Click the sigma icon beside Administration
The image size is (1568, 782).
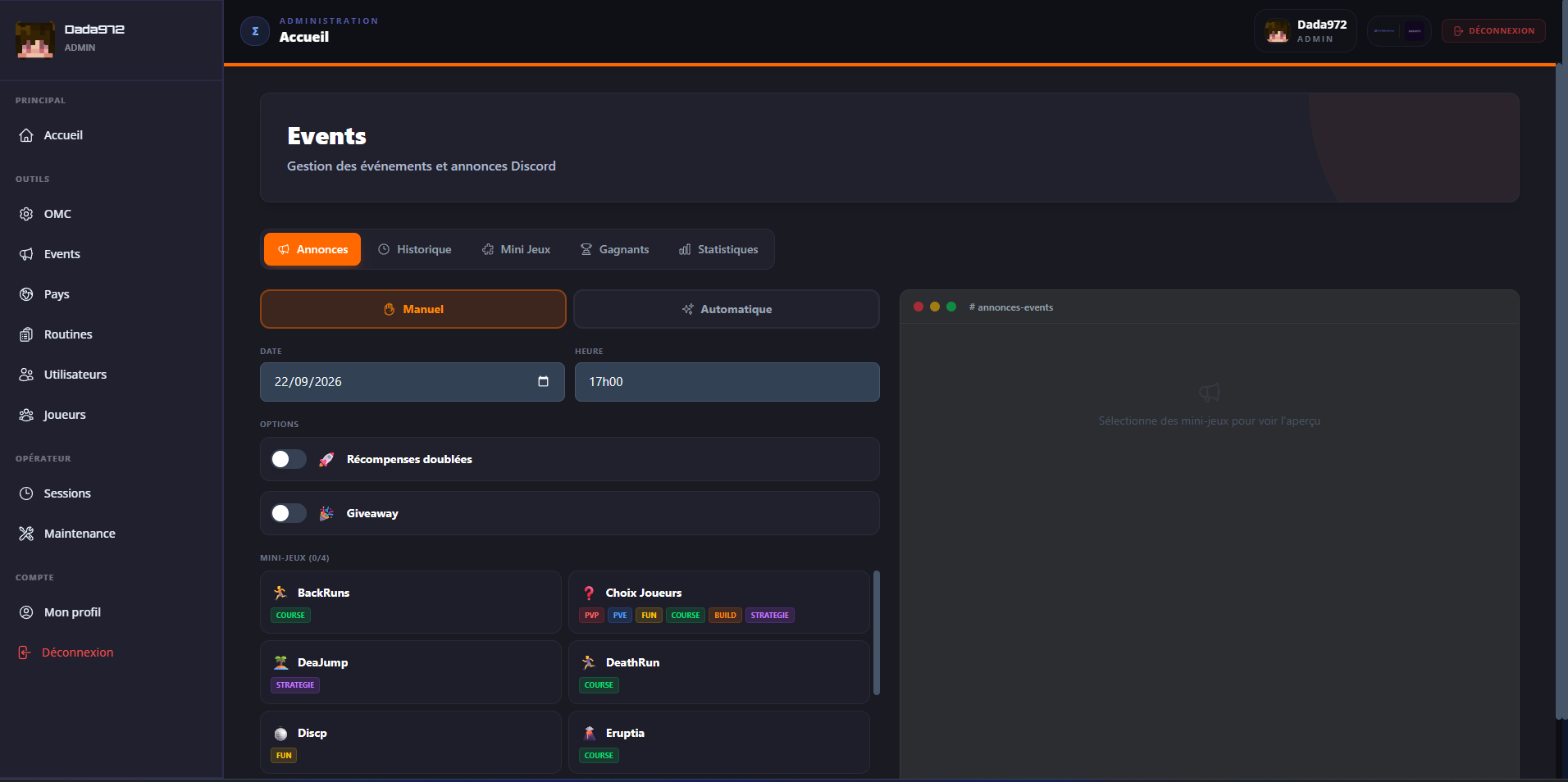coord(255,31)
